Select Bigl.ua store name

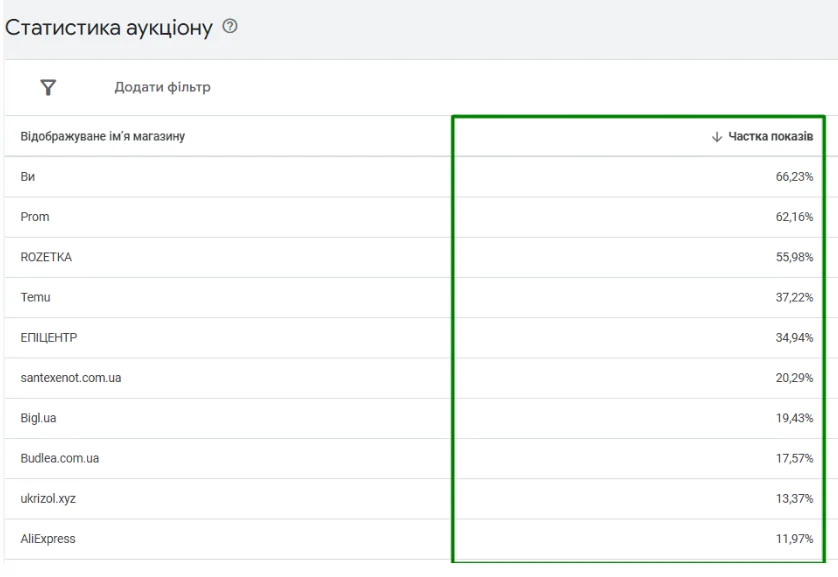pos(38,418)
